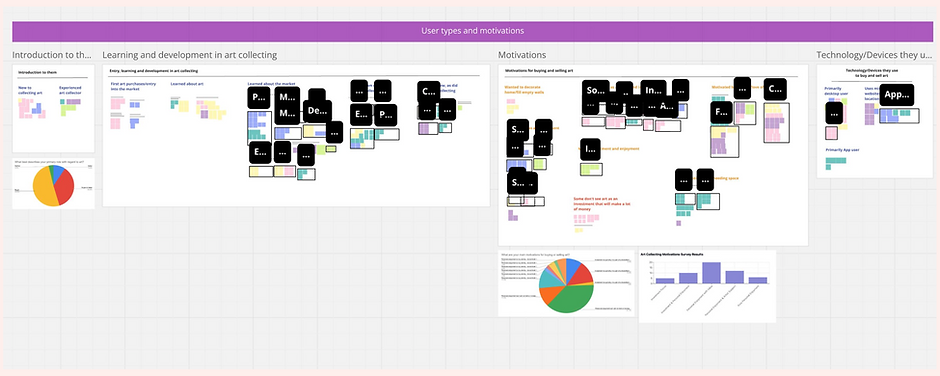Select the 'Learned about art' heading
Screen dimensions: 940x376
coord(187,84)
